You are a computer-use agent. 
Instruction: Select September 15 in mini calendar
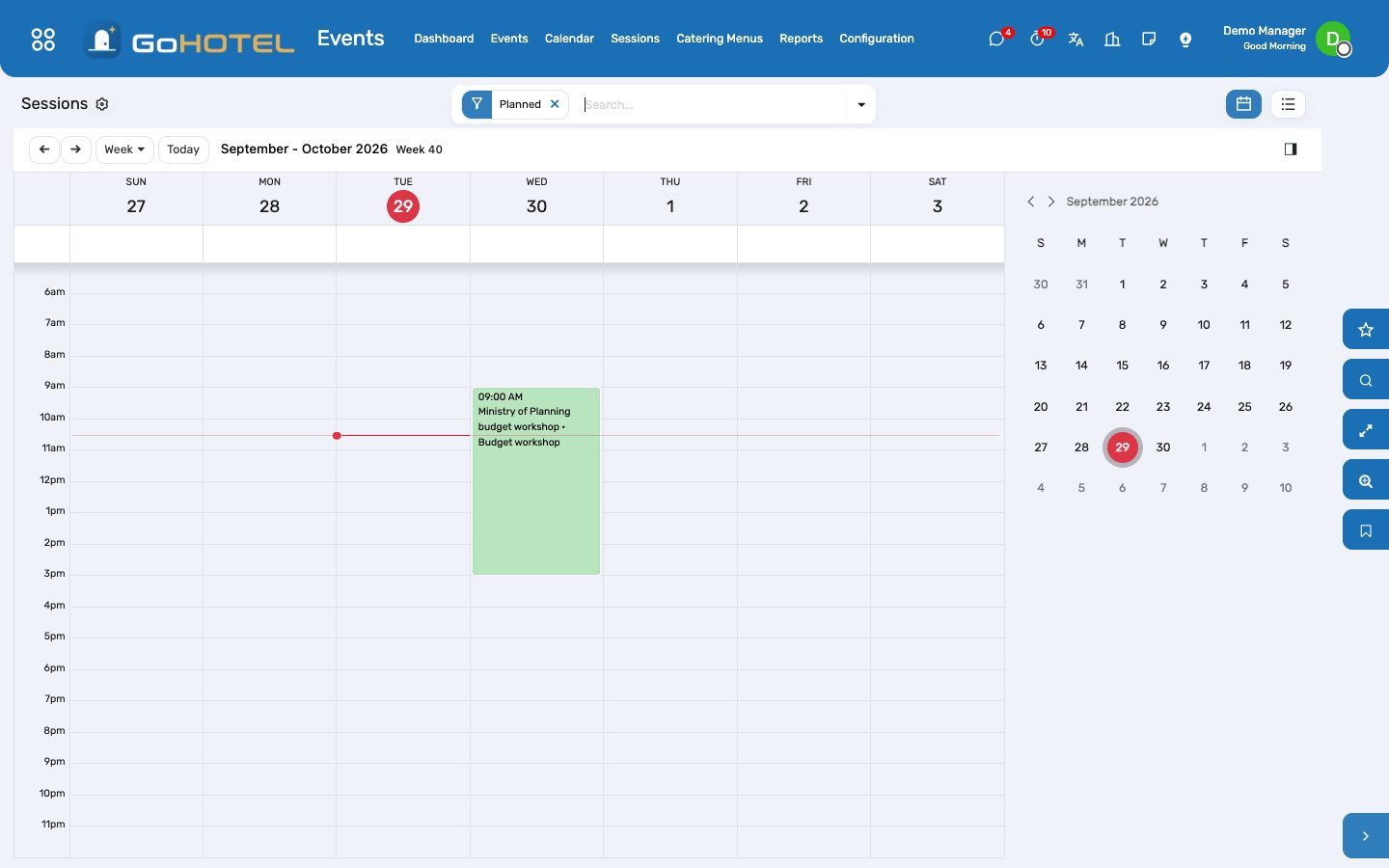click(x=1122, y=366)
